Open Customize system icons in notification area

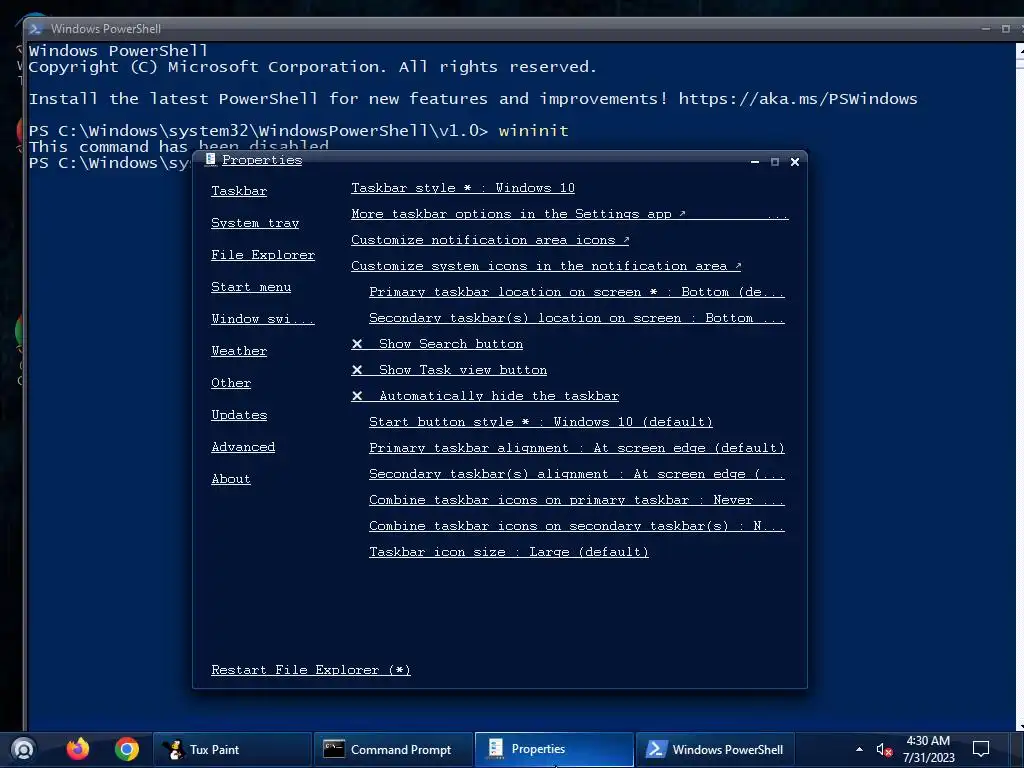coord(546,266)
